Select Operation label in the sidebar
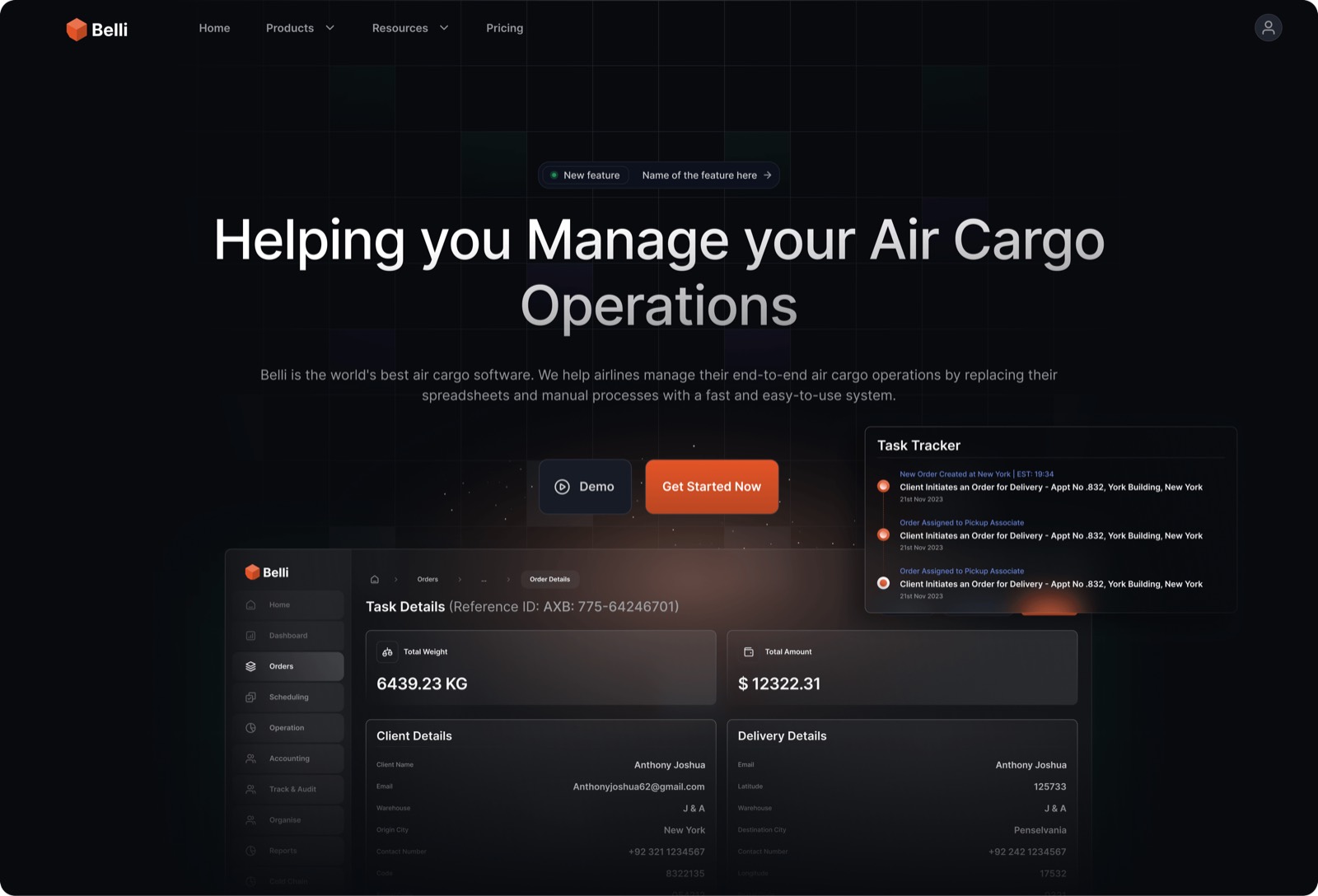1318x896 pixels. [x=287, y=728]
